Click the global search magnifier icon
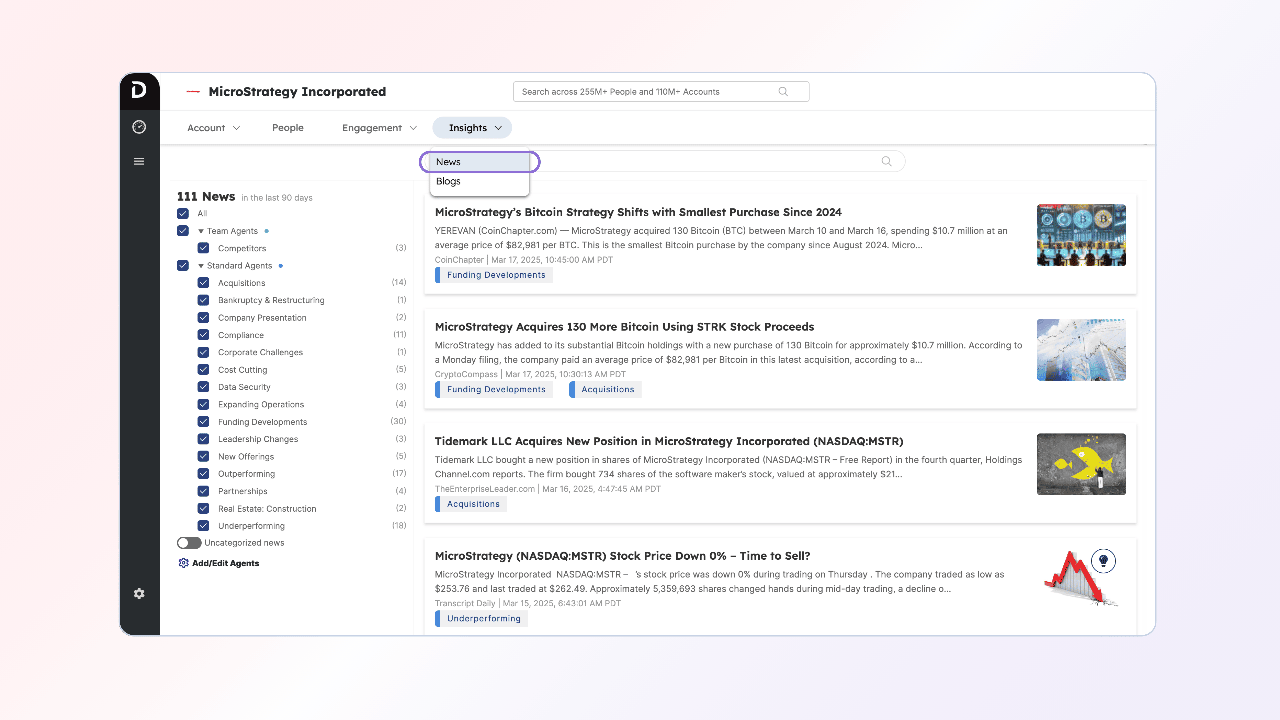This screenshot has width=1280, height=720. 783,92
